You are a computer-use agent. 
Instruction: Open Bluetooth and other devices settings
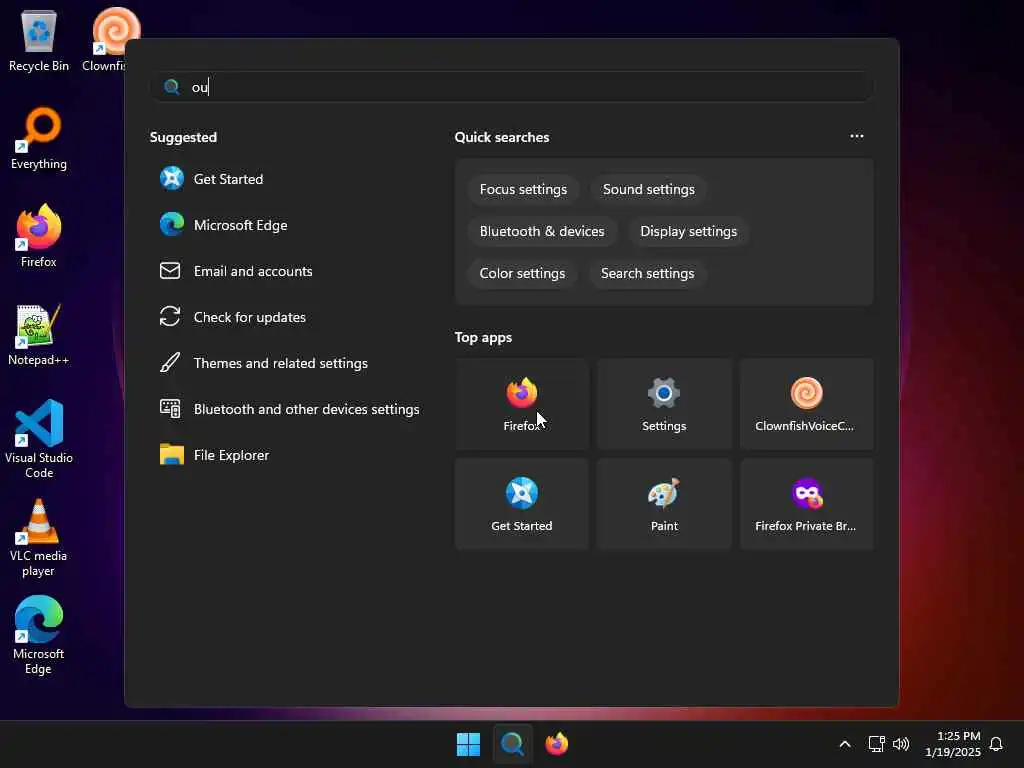point(287,409)
